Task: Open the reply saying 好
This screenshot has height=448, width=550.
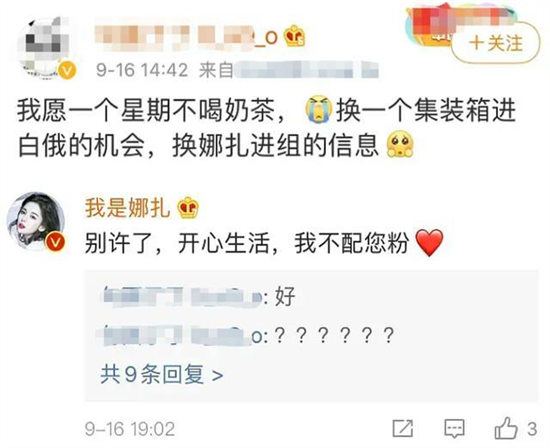Action: (x=199, y=297)
